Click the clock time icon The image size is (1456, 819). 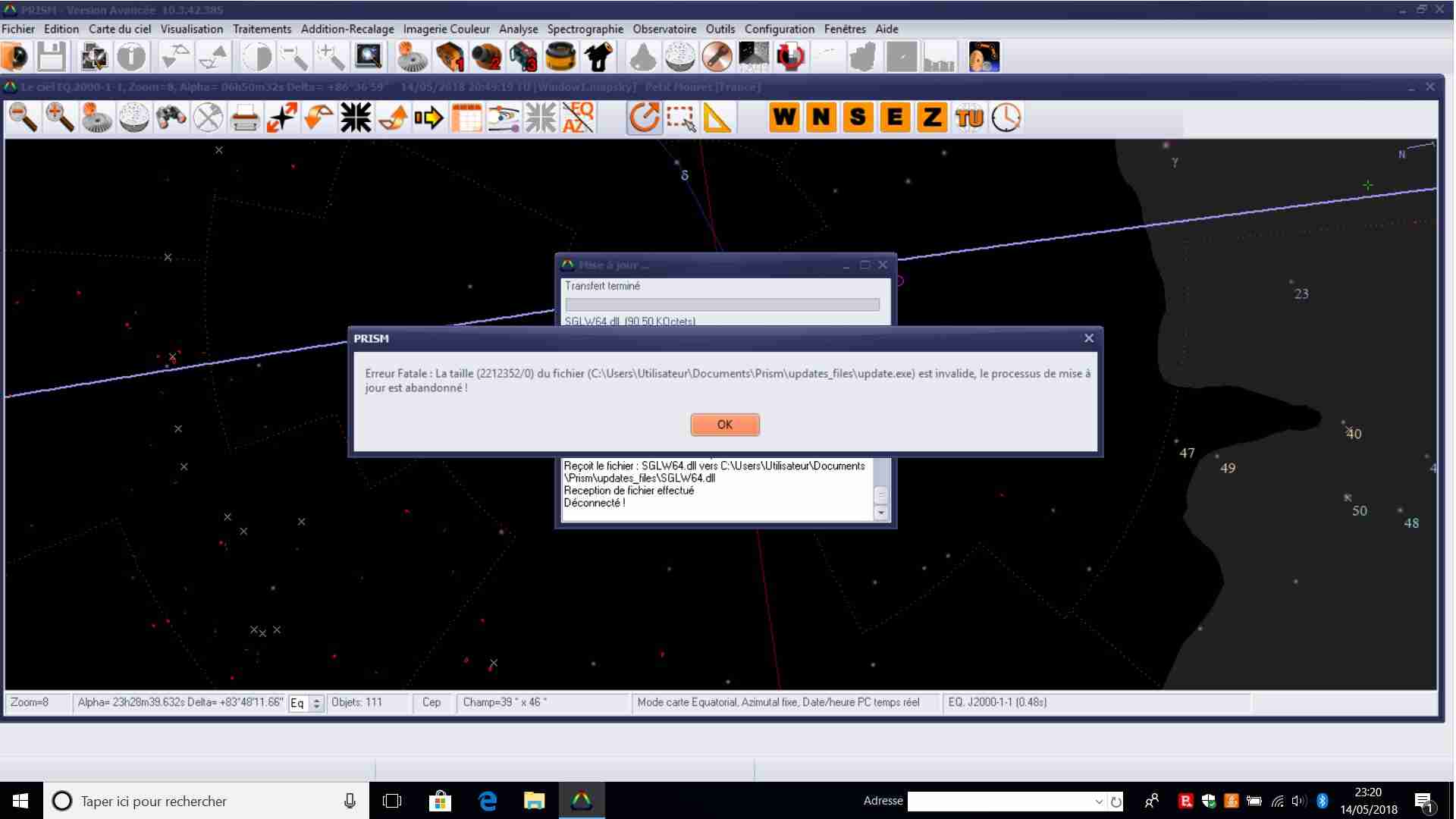[x=1006, y=118]
